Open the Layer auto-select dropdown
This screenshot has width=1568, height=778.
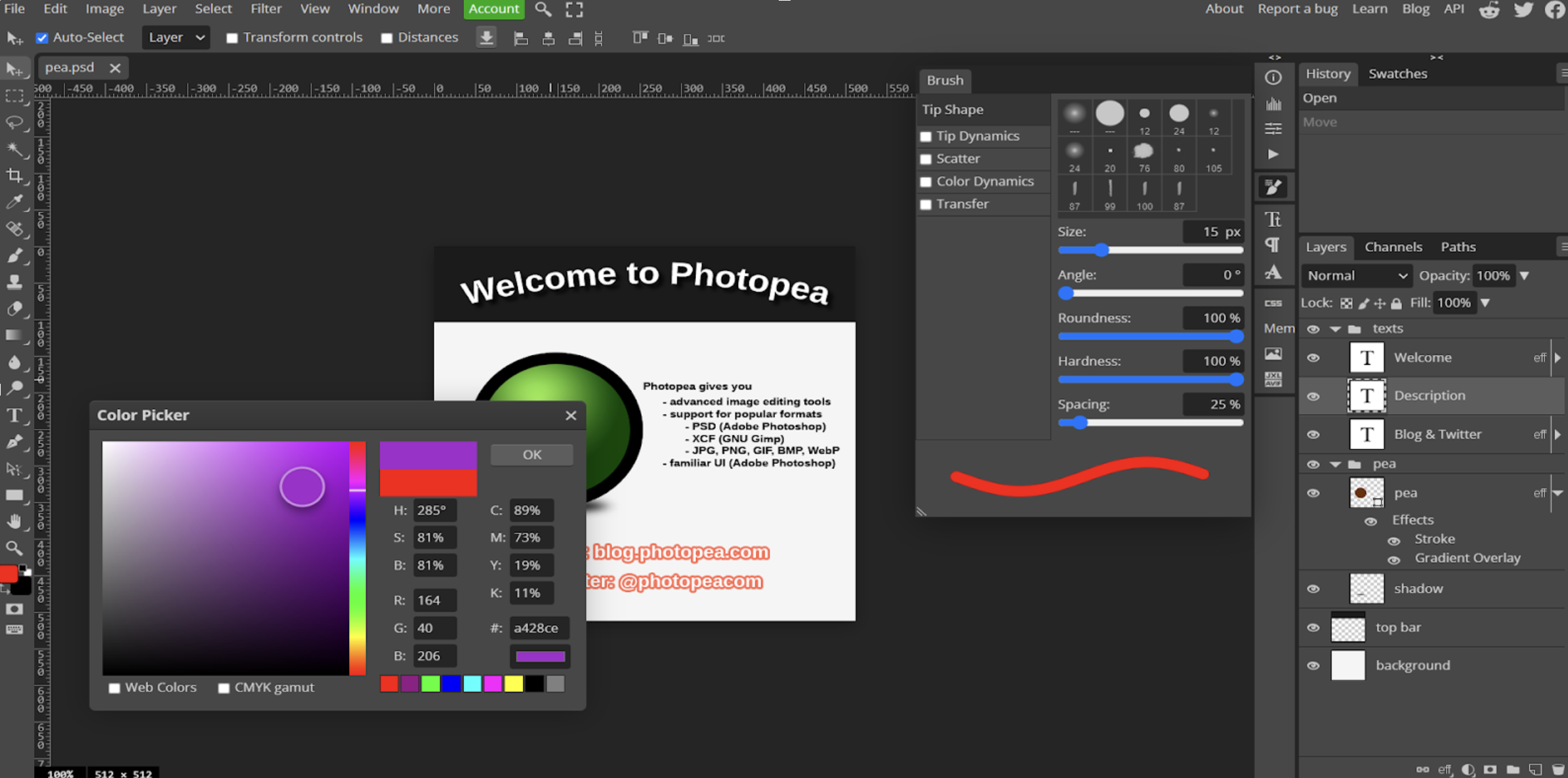click(176, 37)
